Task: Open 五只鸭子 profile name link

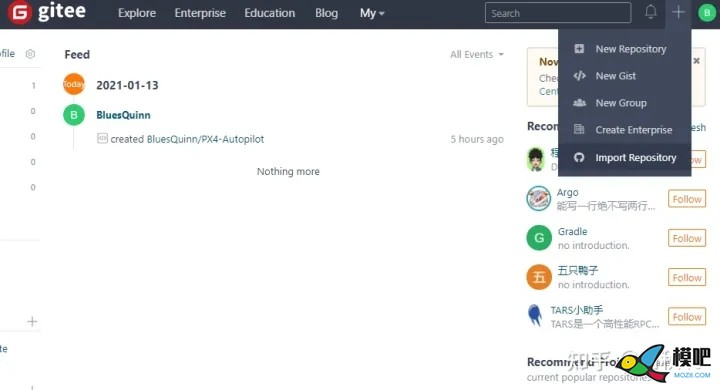Action: pos(578,270)
